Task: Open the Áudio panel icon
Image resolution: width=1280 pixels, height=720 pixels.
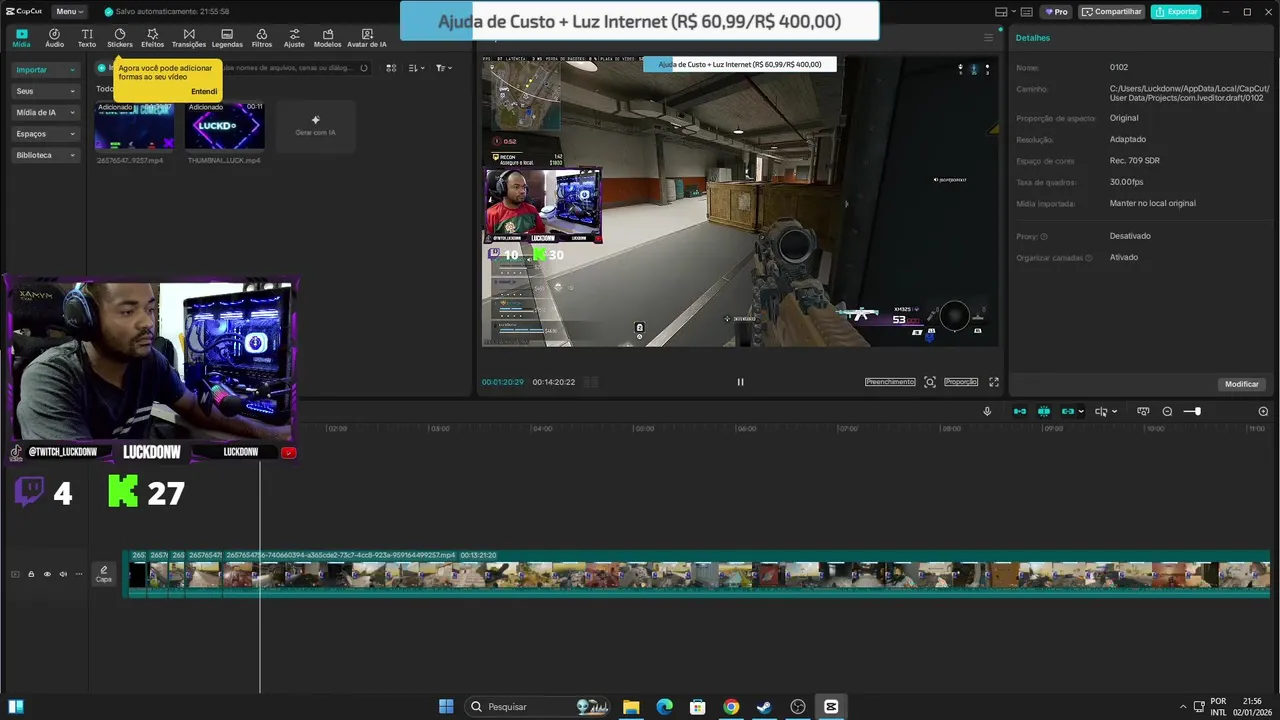Action: coord(54,38)
